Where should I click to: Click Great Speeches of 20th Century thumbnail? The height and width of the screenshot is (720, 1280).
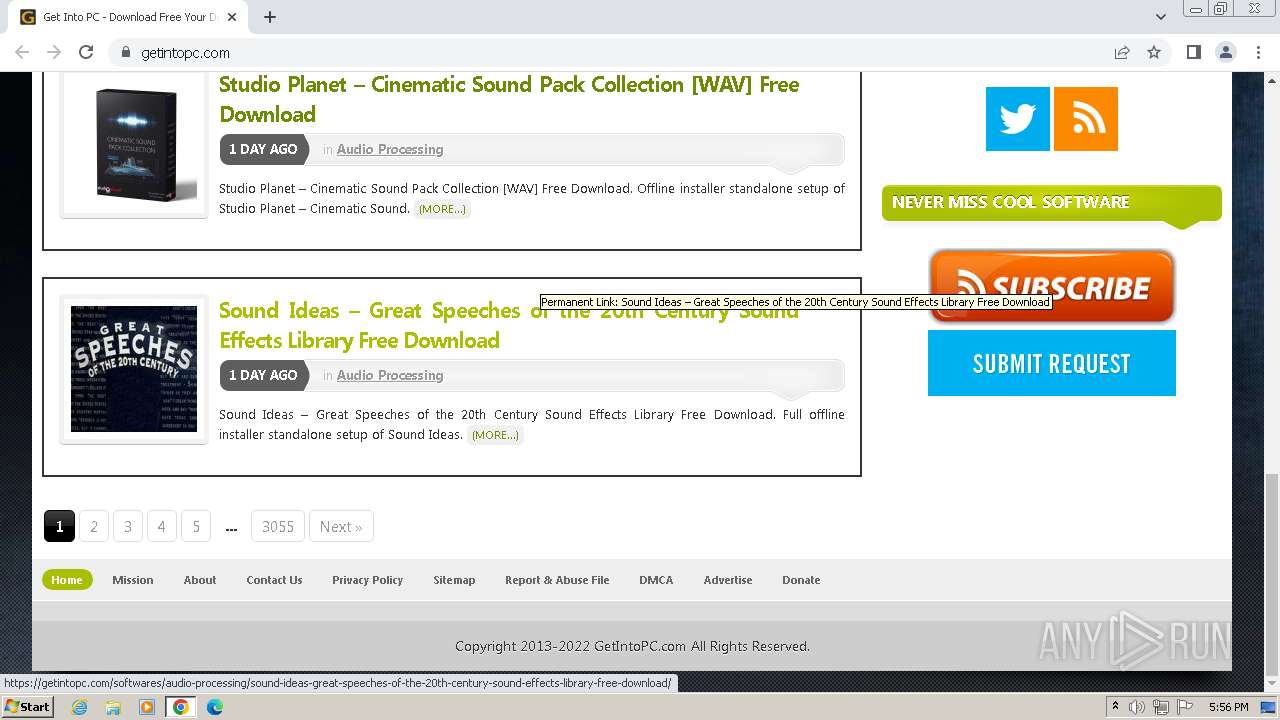[x=134, y=369]
